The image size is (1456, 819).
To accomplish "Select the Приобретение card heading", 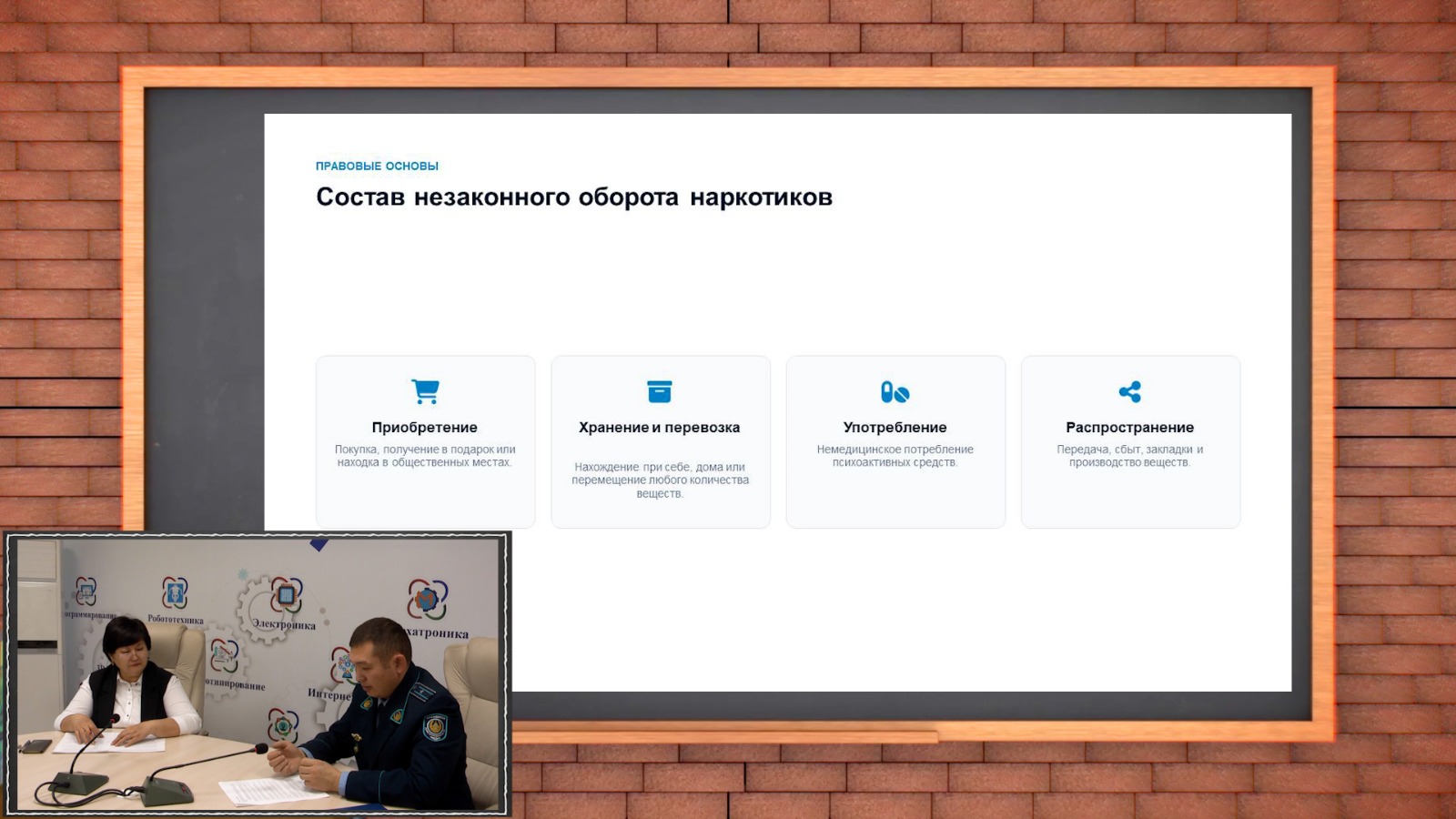I will point(425,428).
